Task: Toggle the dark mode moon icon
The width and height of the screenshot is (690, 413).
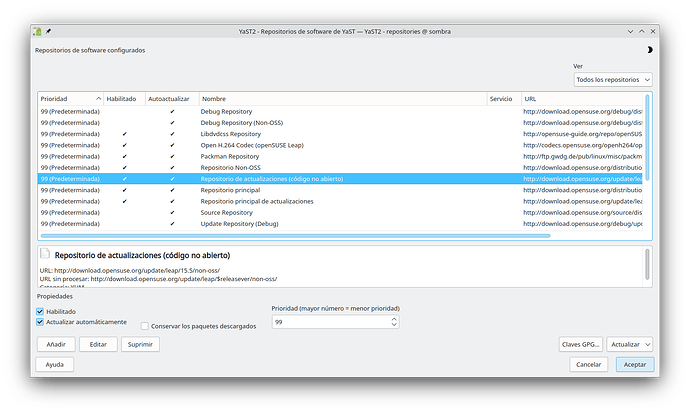Action: 650,50
